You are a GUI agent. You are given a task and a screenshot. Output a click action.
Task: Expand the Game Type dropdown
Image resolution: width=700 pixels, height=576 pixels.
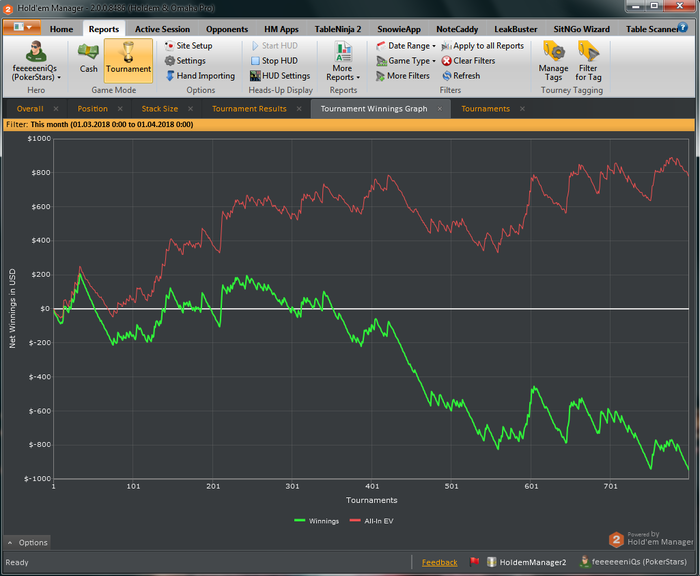[x=406, y=61]
